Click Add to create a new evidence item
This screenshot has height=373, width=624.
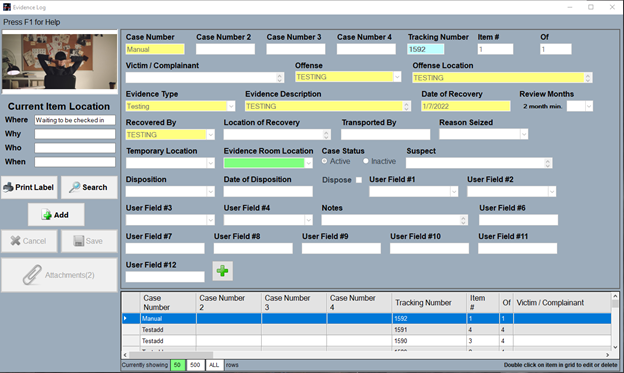coord(56,215)
